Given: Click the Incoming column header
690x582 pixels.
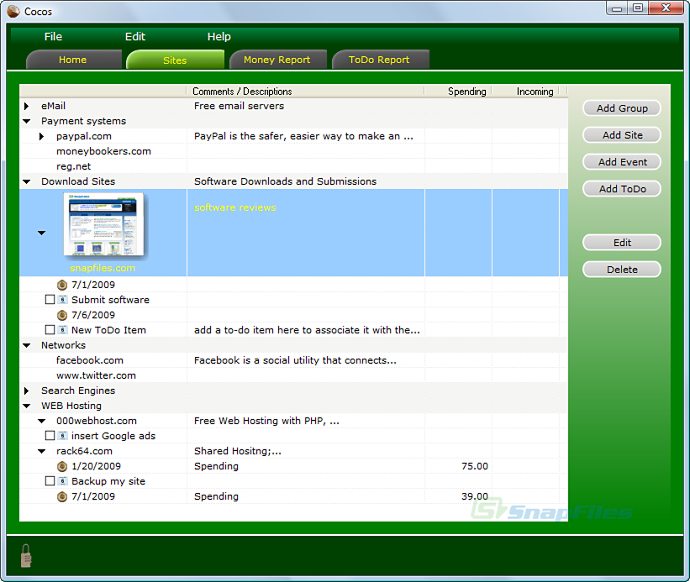Looking at the screenshot, I should [x=526, y=92].
